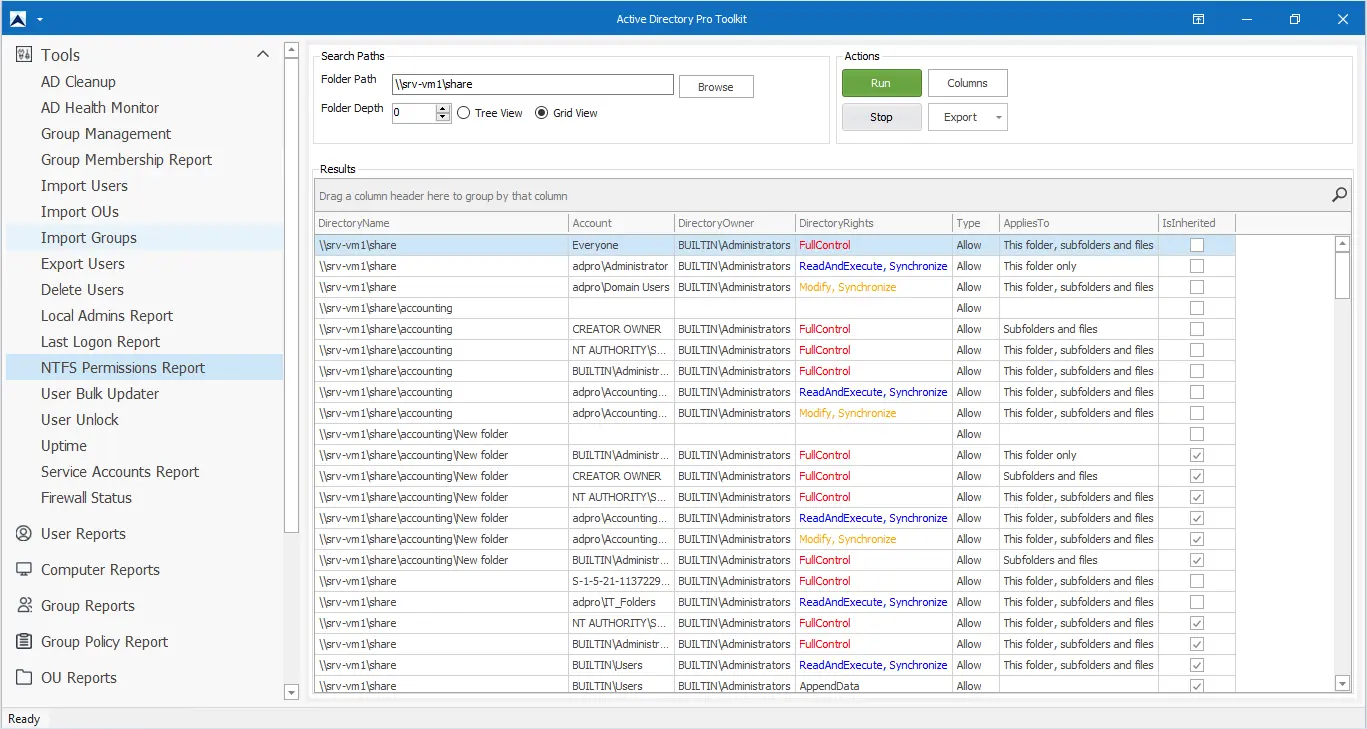Click the layout icon in the title bar
Screen dimensions: 1367x729
tap(1199, 19)
